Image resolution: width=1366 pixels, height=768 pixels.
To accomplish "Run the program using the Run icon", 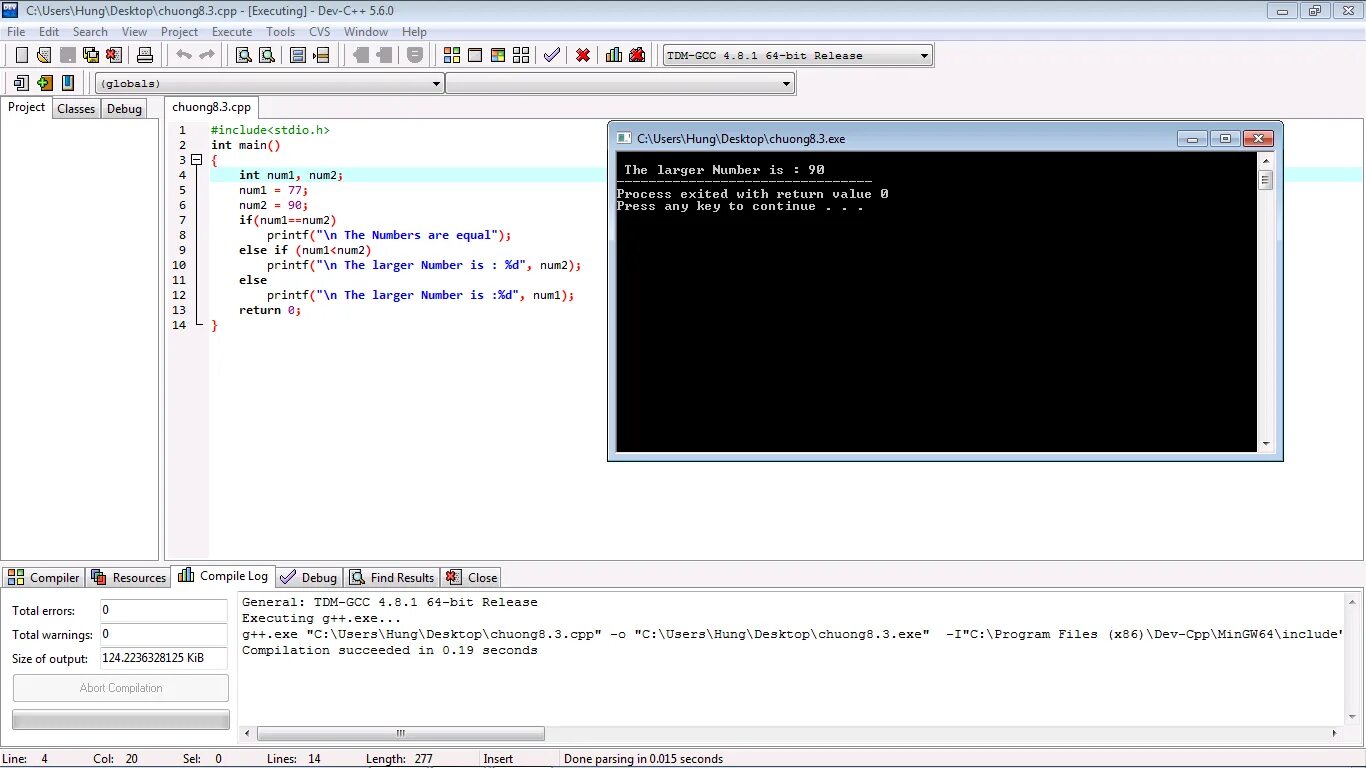I will [475, 55].
